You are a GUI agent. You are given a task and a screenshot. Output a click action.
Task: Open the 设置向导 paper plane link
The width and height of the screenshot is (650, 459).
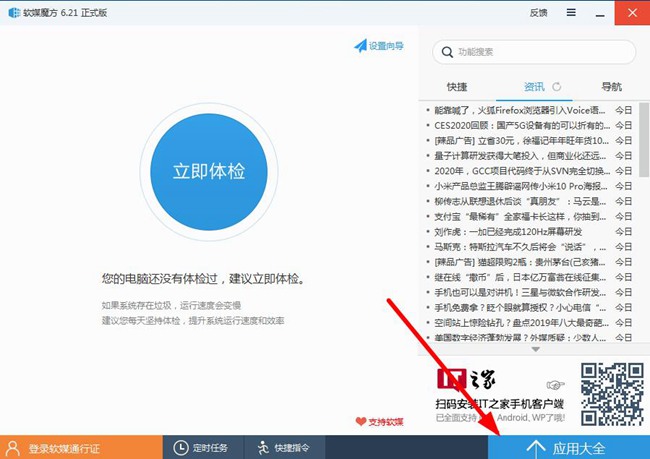tap(379, 46)
